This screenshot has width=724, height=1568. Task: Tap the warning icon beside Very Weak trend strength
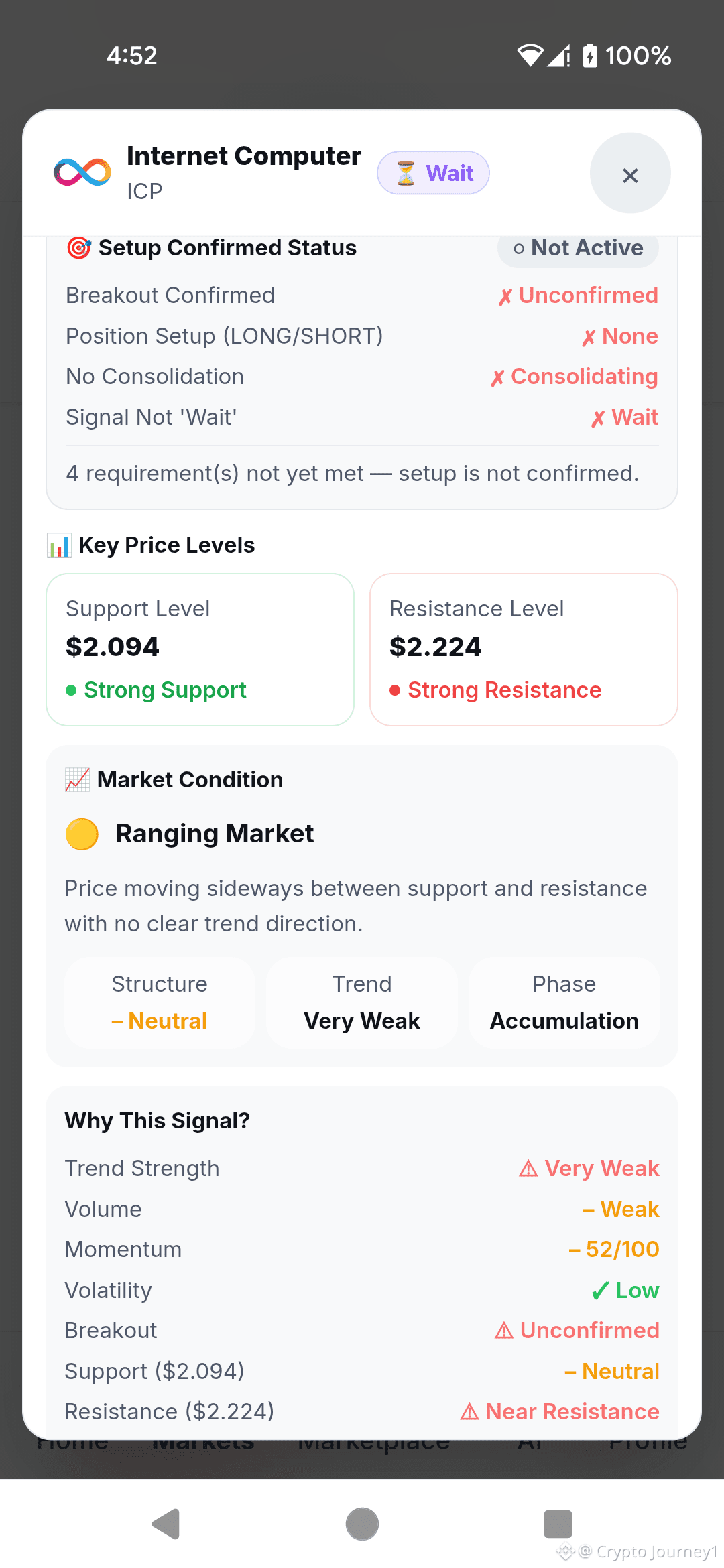pyautogui.click(x=528, y=1169)
